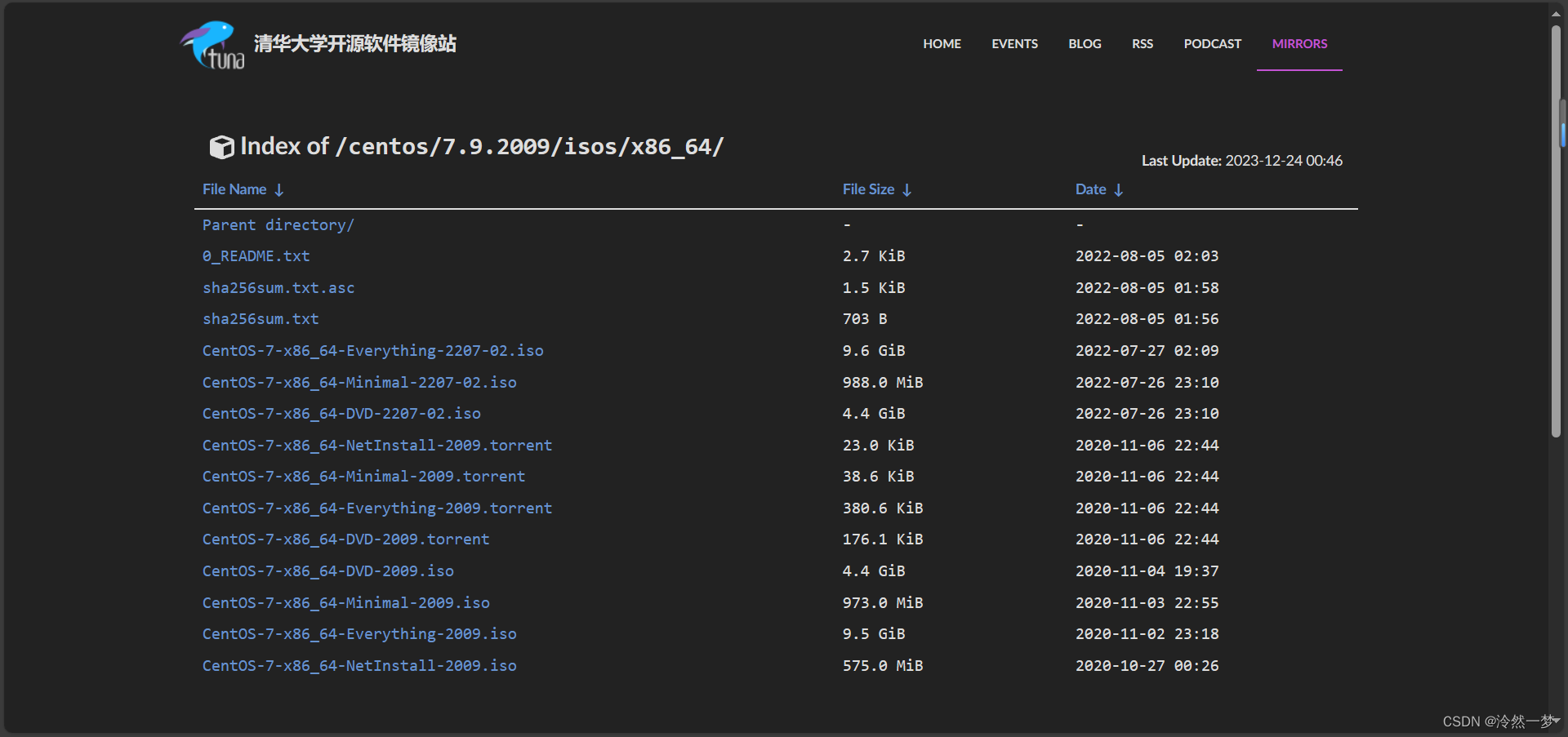The image size is (1568, 737).
Task: Download CentOS-7-x86_64-Minimal-2207-02.iso
Action: click(359, 383)
